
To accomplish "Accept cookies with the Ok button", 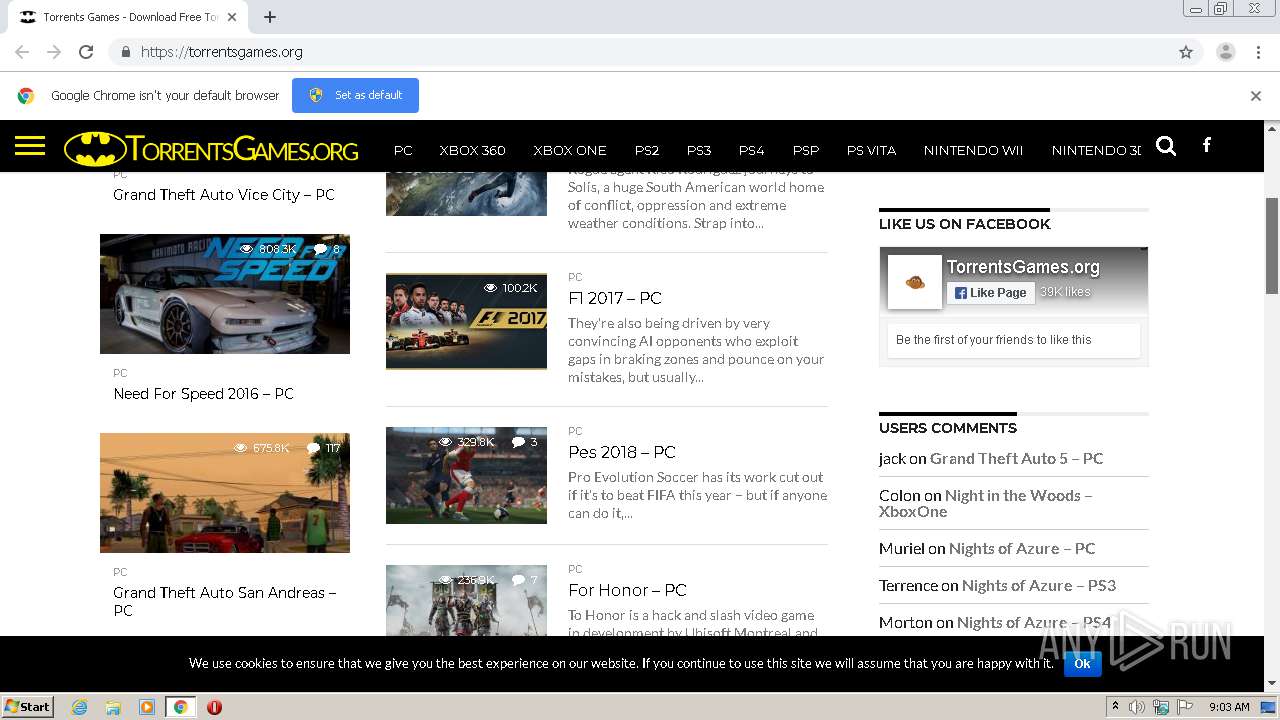I will point(1082,663).
